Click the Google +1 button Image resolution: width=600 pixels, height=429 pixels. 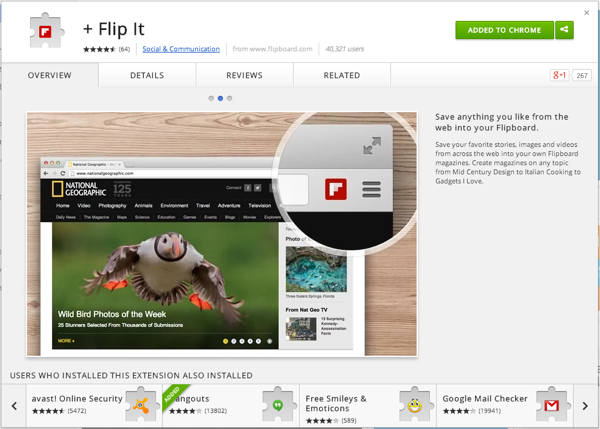coord(559,75)
